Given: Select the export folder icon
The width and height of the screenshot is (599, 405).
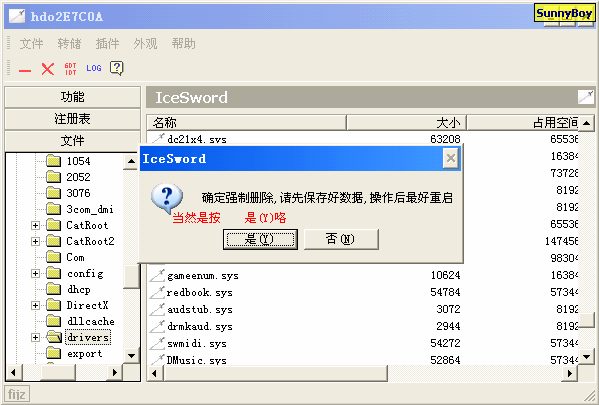Looking at the screenshot, I should coord(53,353).
